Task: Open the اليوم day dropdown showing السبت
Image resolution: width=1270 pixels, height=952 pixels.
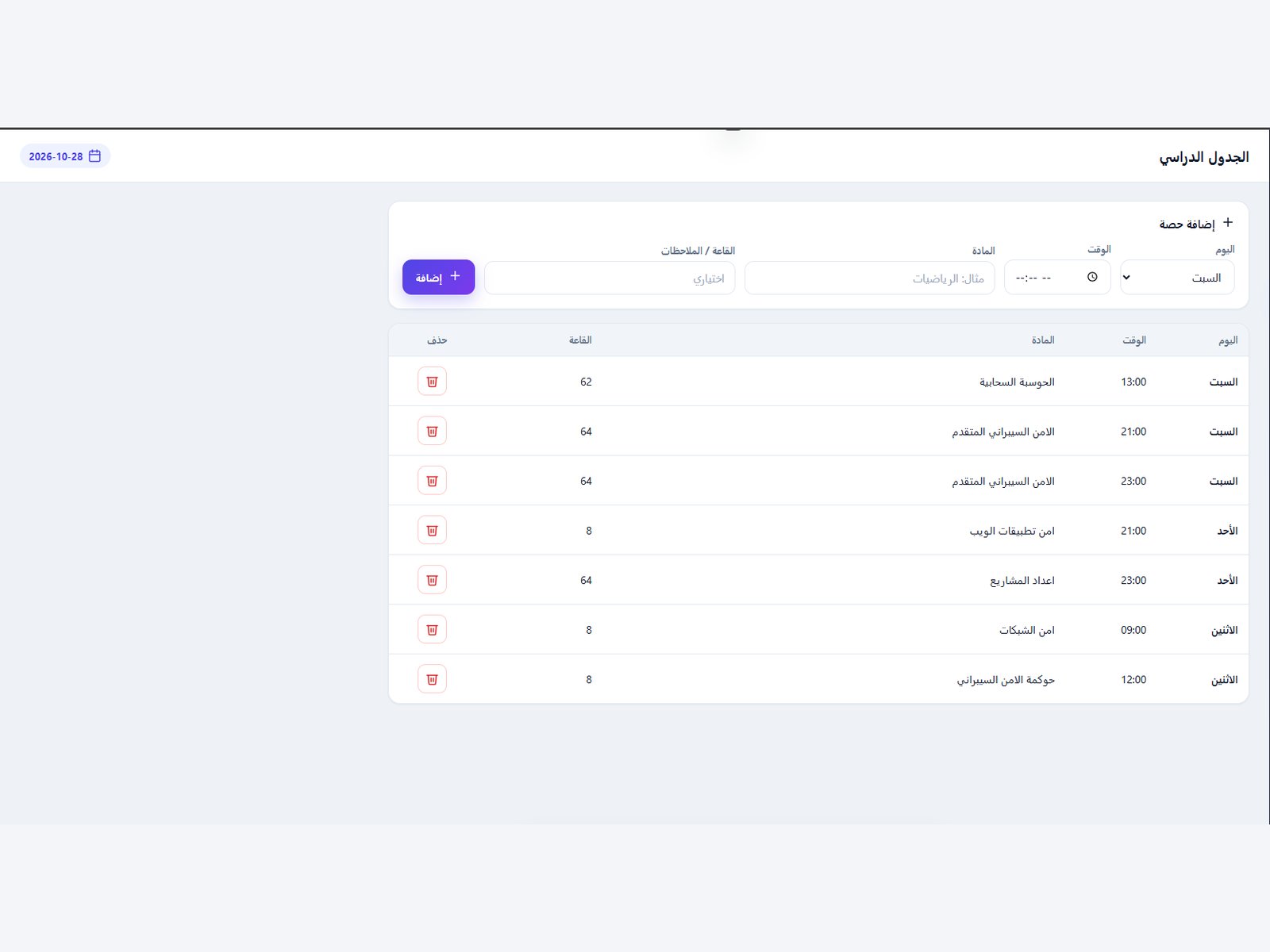Action: [x=1177, y=278]
